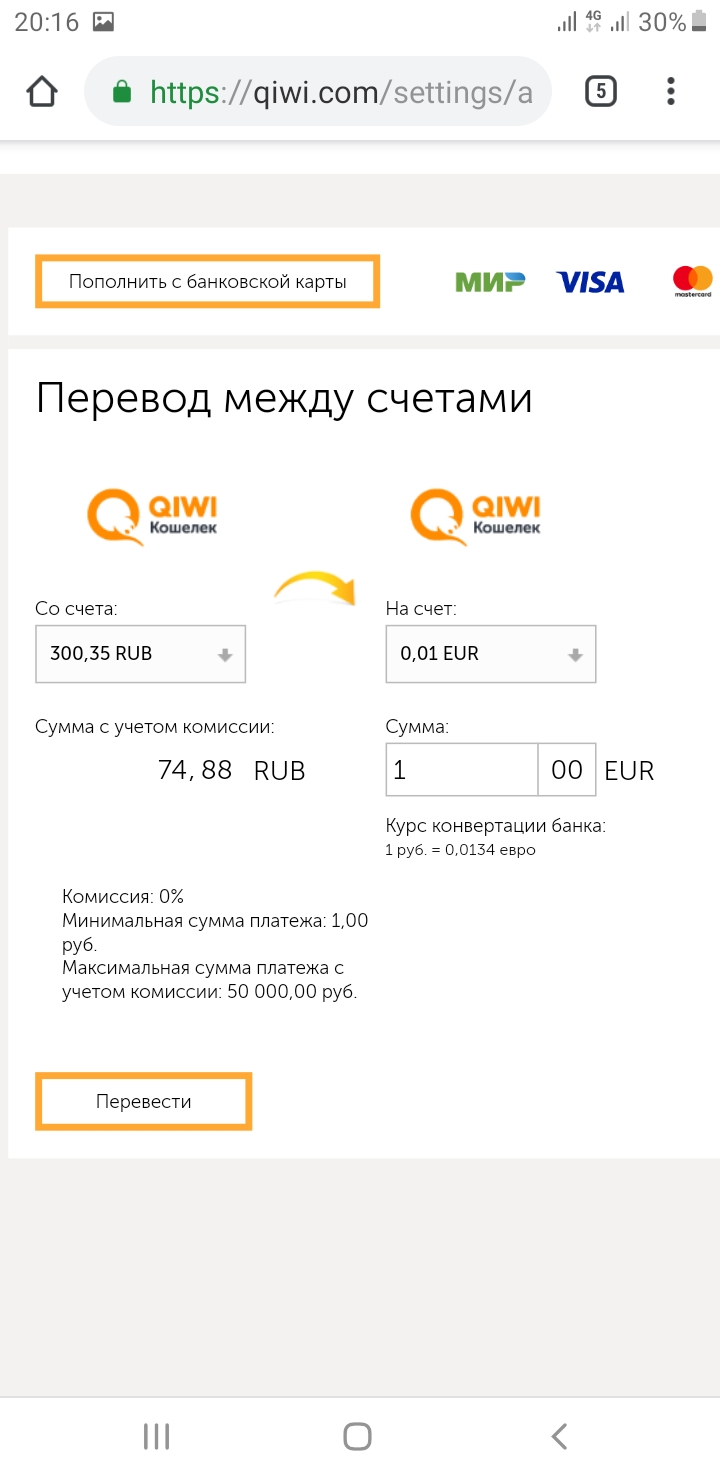This screenshot has width=720, height=1480.
Task: Expand the 300,35 RUB source account dropdown
Action: [140, 654]
